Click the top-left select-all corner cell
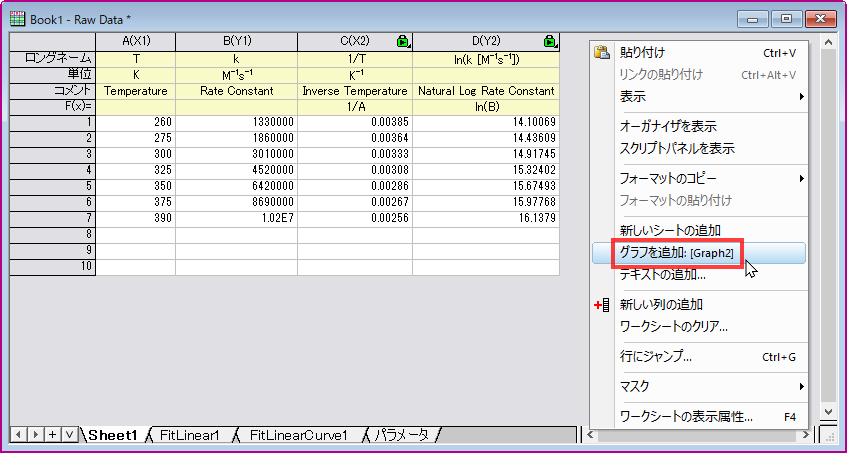847x453 pixels. click(x=53, y=41)
